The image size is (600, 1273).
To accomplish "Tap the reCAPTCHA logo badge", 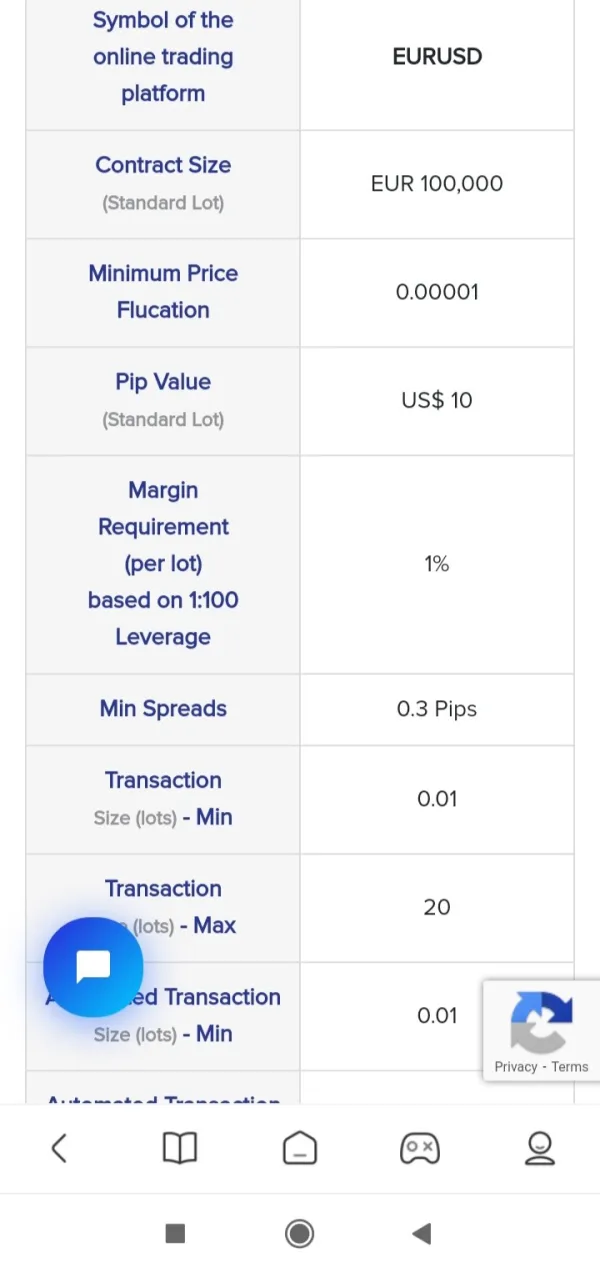I will tap(541, 1020).
